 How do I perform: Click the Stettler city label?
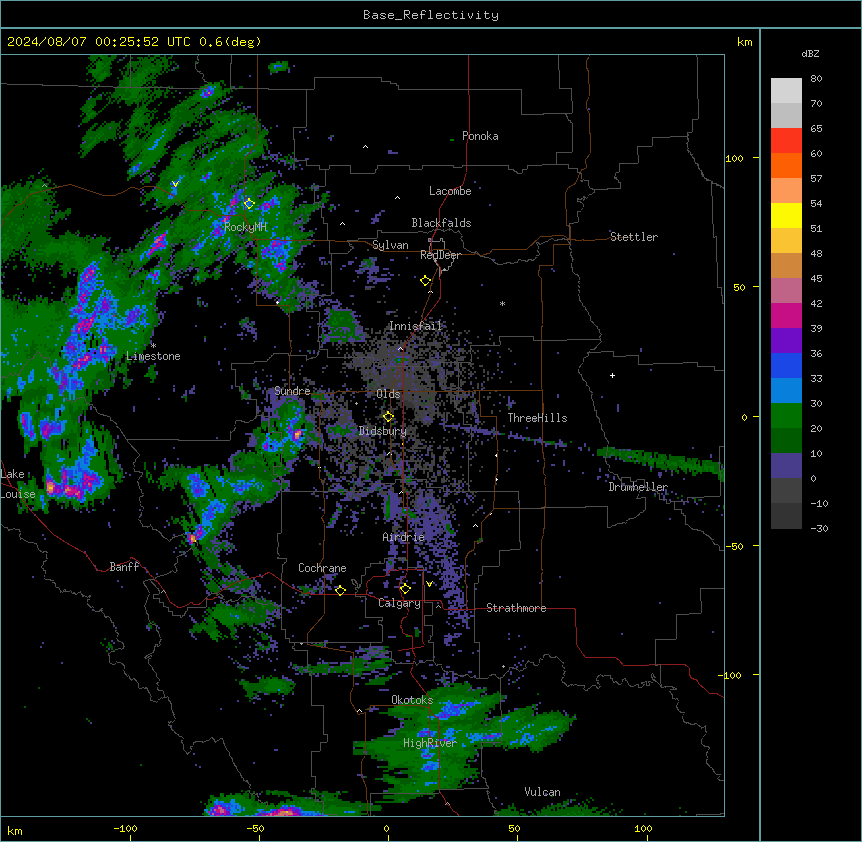pos(634,237)
